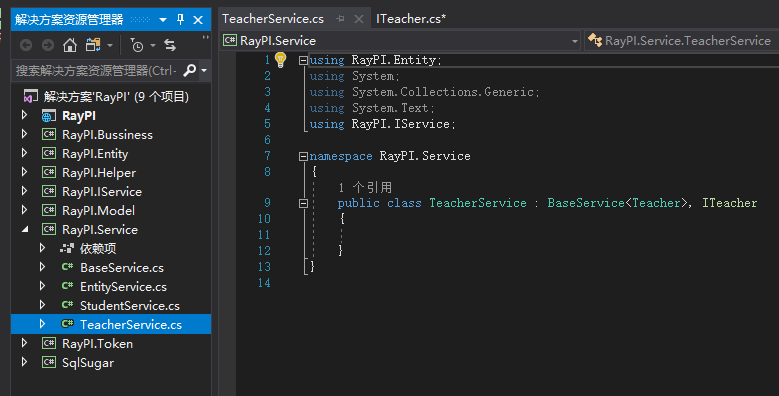779x396 pixels.
Task: Collapse the TeacherService class block
Action: (x=303, y=203)
